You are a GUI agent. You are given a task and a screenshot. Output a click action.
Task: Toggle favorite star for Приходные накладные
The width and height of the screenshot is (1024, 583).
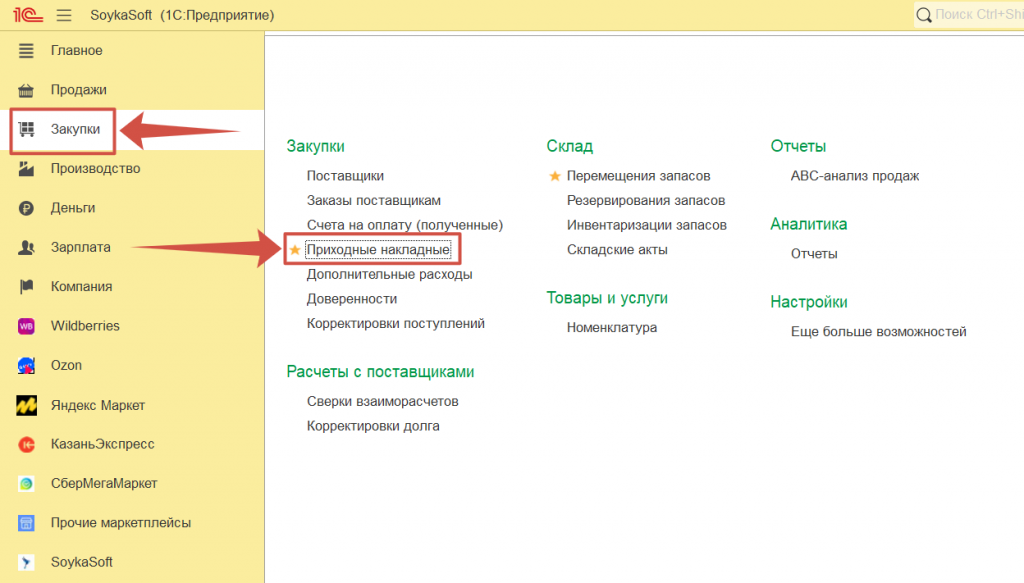(295, 249)
